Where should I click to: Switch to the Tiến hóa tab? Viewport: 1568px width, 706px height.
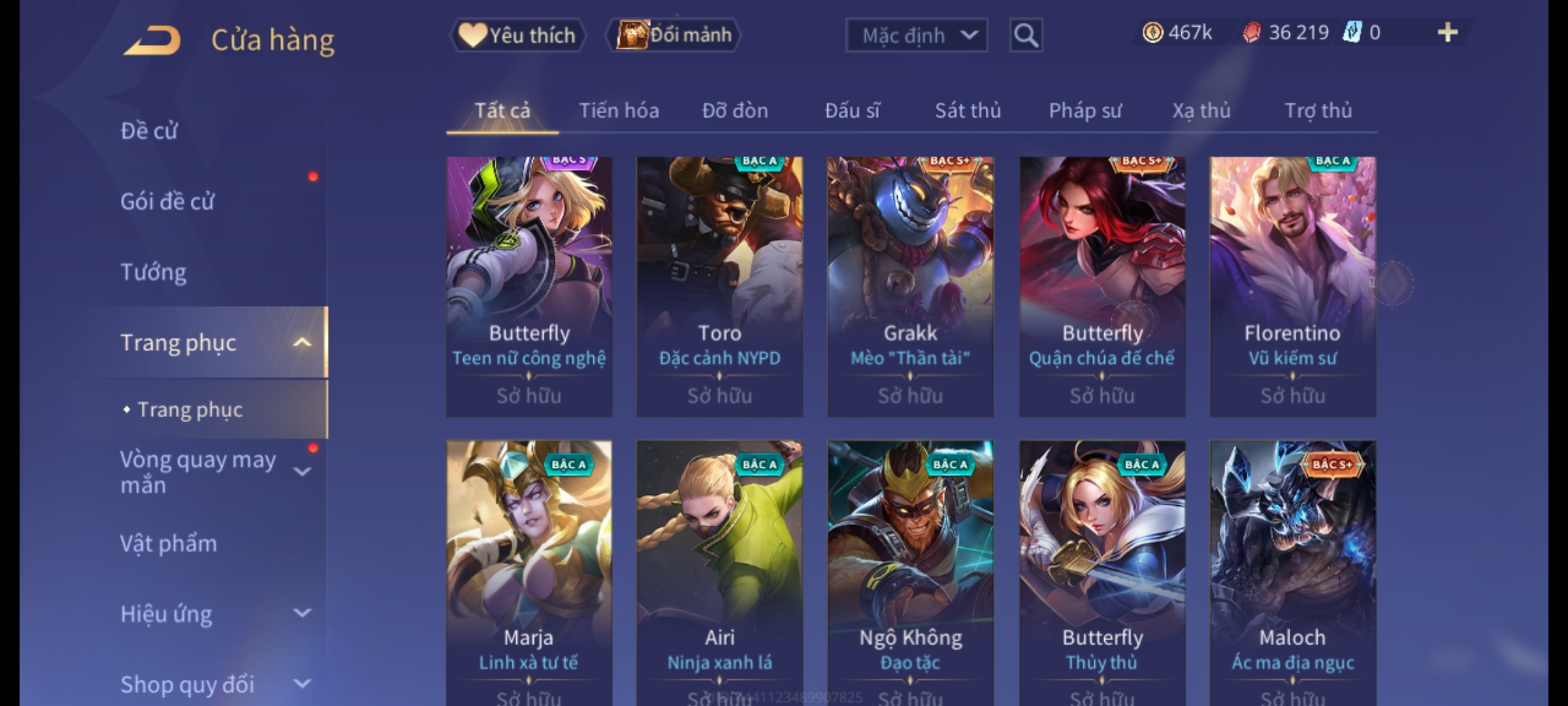[x=619, y=110]
